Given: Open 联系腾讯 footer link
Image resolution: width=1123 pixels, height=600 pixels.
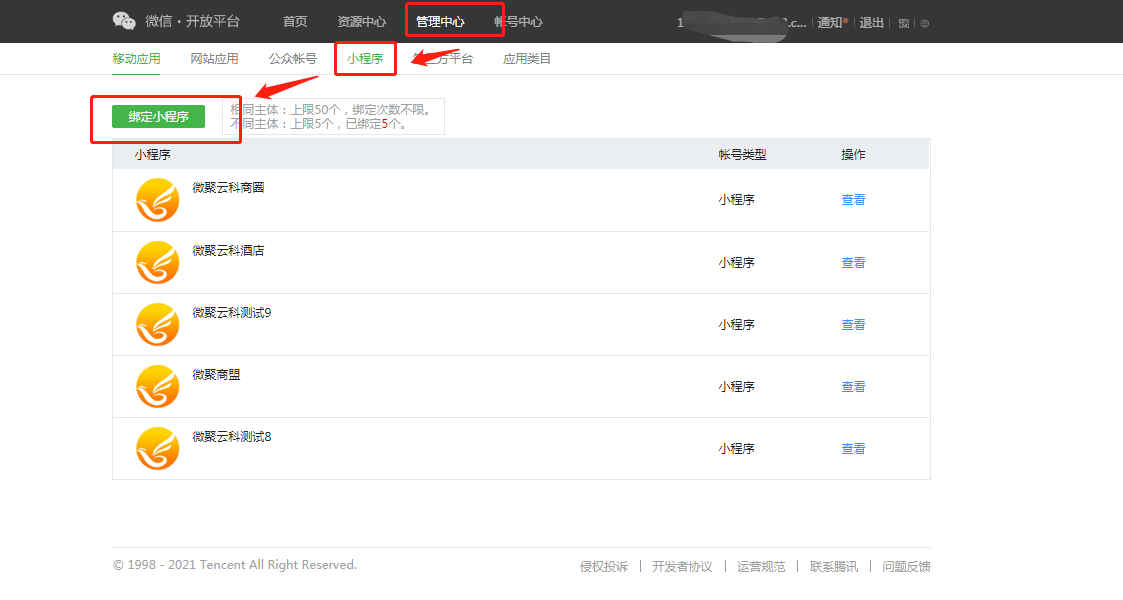Looking at the screenshot, I should [x=834, y=566].
